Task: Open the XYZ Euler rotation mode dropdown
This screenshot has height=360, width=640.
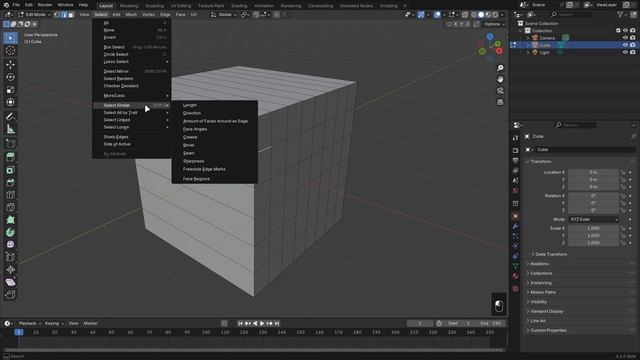Action: [593, 220]
